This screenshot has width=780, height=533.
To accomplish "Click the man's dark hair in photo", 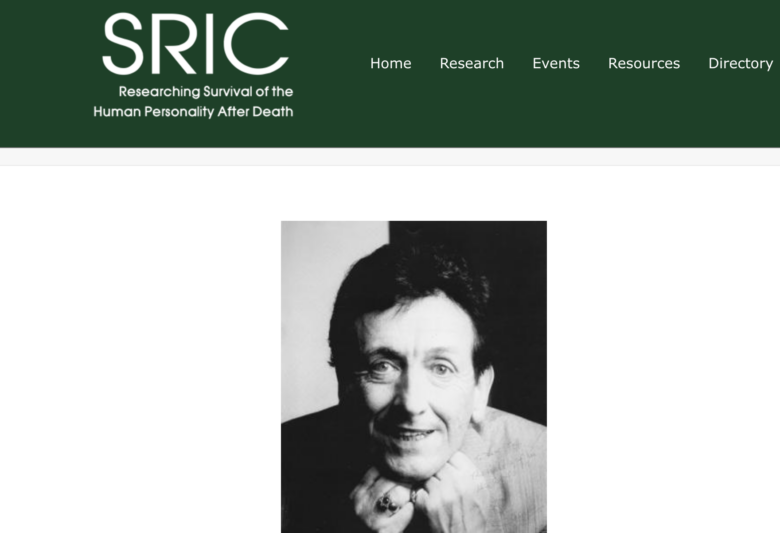I will tap(408, 284).
